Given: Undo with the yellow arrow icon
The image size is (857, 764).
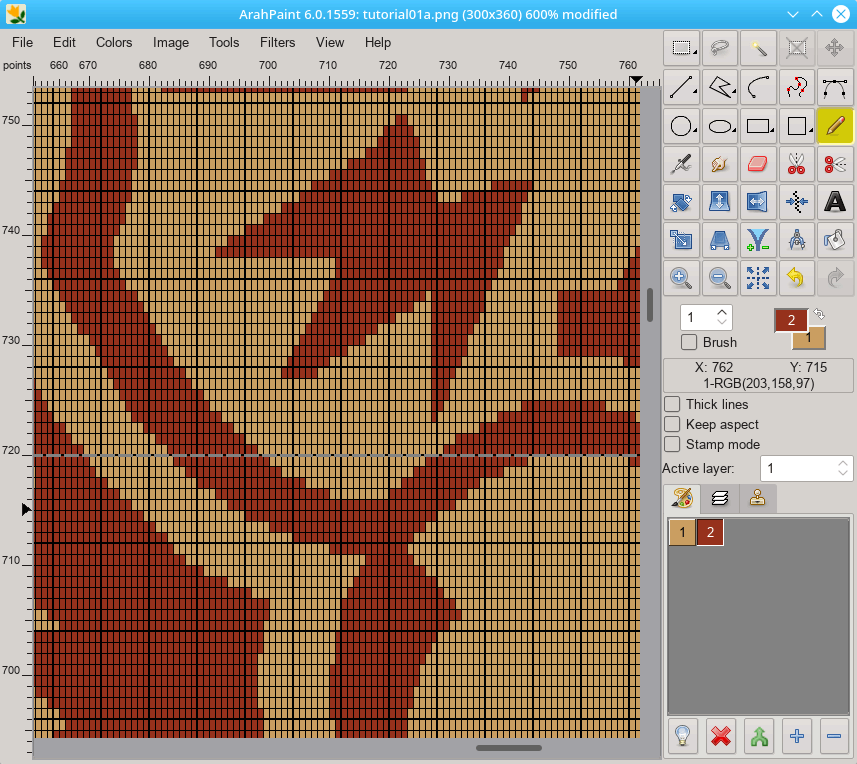Looking at the screenshot, I should pyautogui.click(x=796, y=278).
